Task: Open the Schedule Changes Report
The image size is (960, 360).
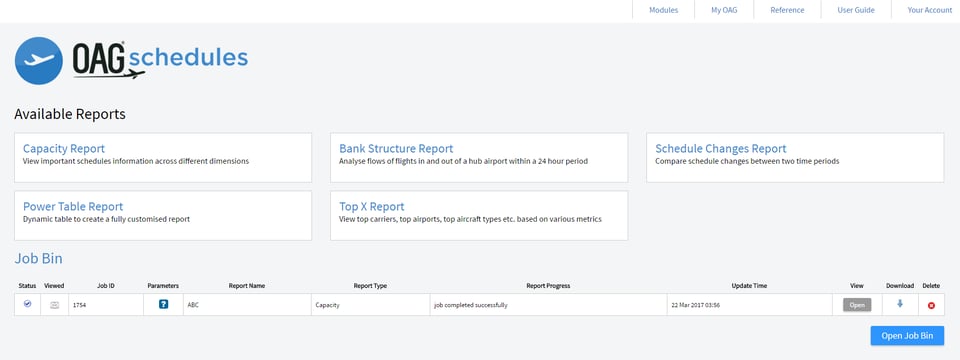Action: point(721,149)
